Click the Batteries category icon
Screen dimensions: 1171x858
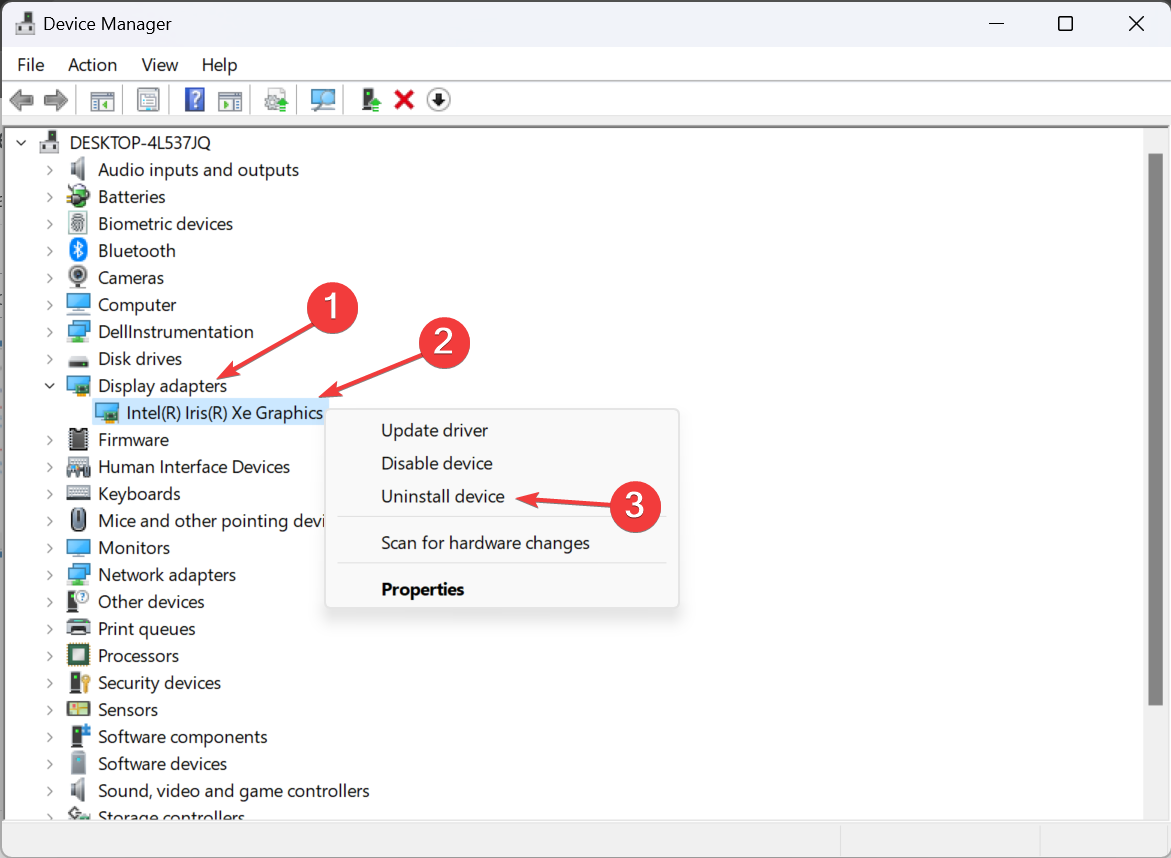[x=78, y=196]
